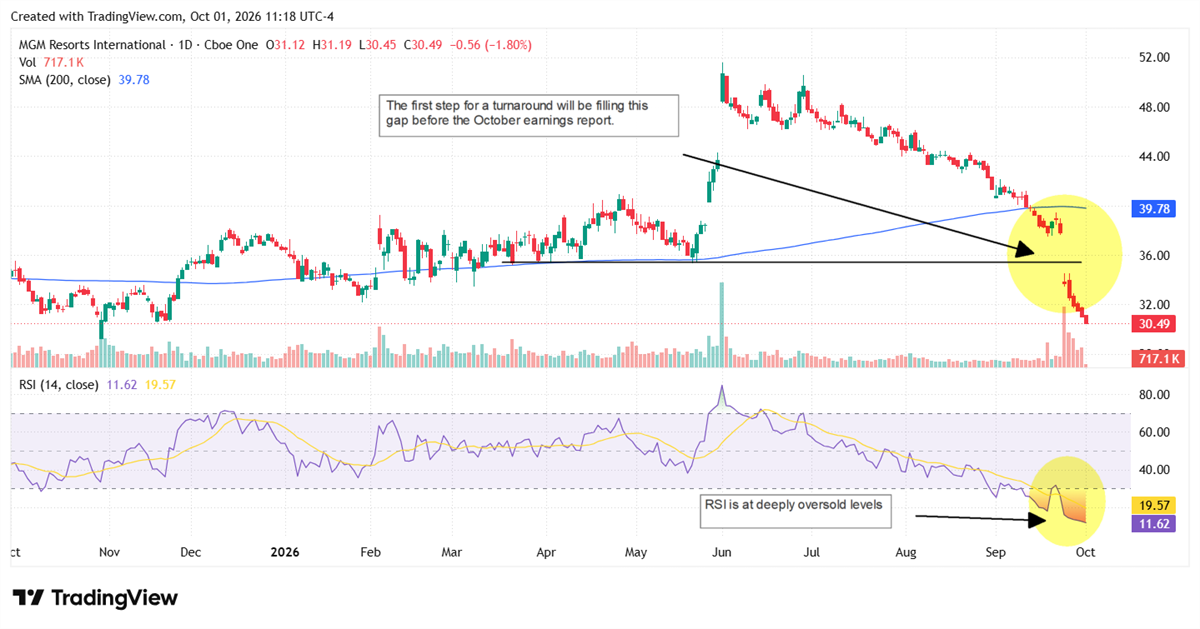Click the 44.00 price axis label

click(x=1154, y=157)
